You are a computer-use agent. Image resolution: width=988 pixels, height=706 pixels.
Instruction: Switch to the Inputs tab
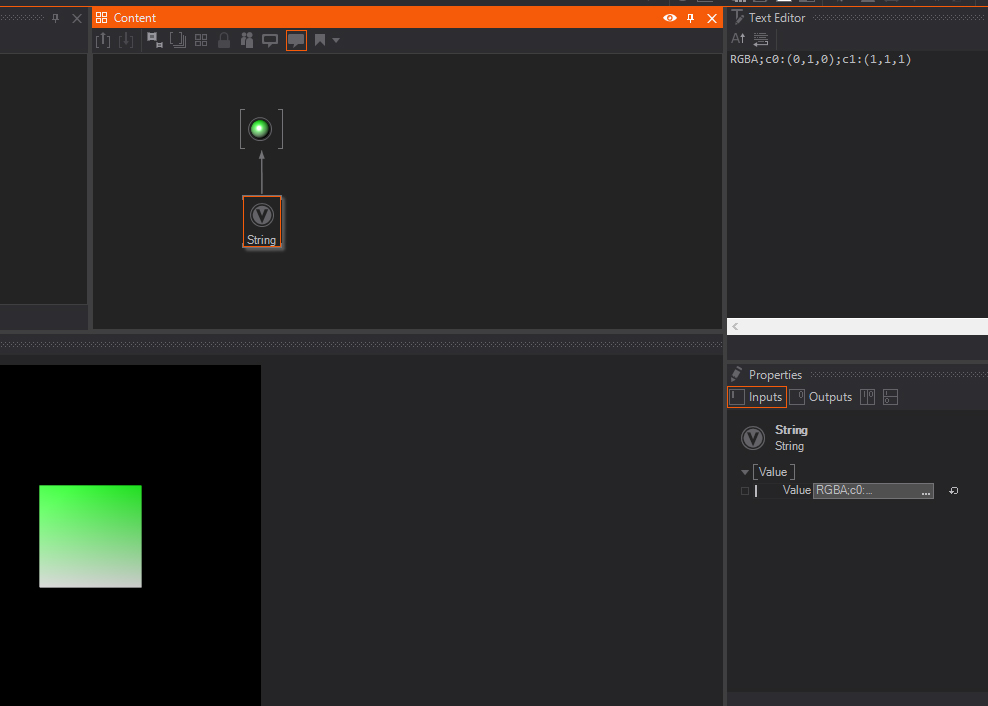point(757,397)
